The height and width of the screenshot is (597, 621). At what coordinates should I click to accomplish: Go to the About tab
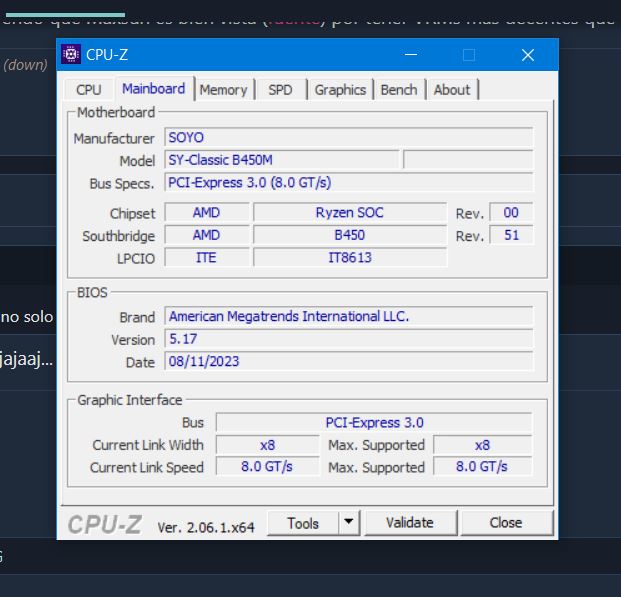click(452, 90)
